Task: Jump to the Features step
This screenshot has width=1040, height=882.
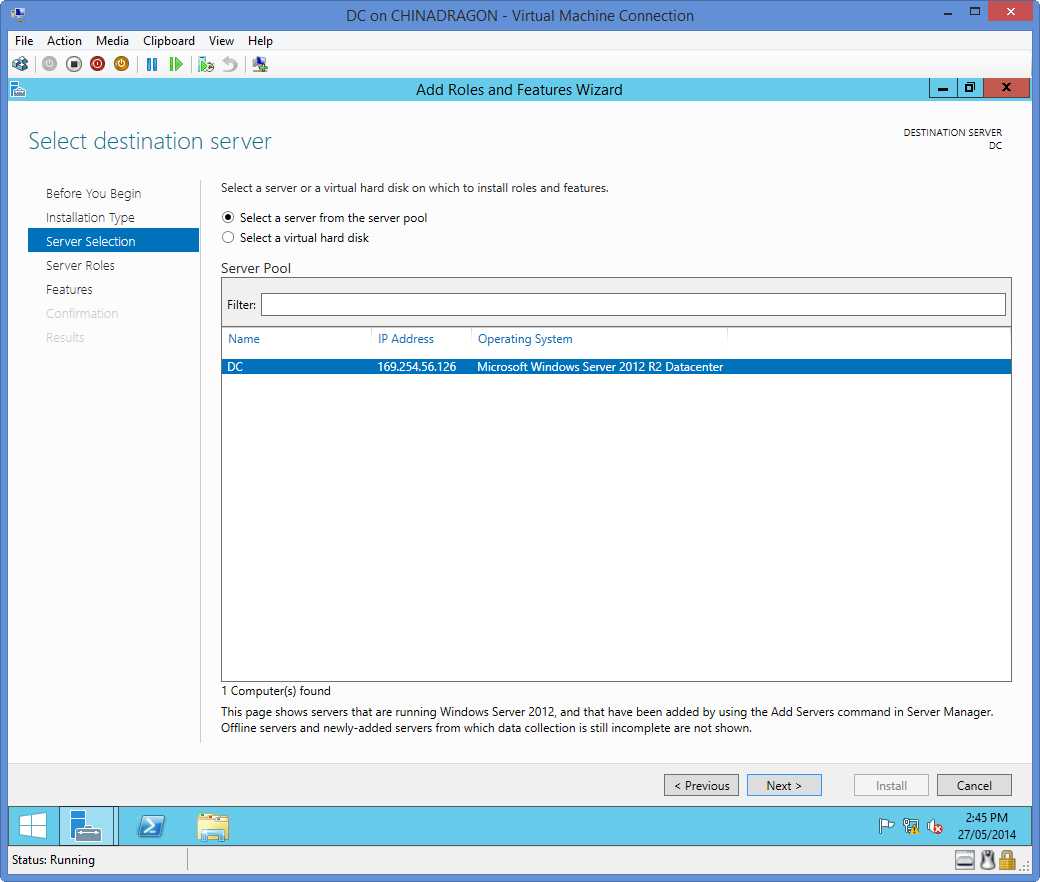Action: click(69, 289)
